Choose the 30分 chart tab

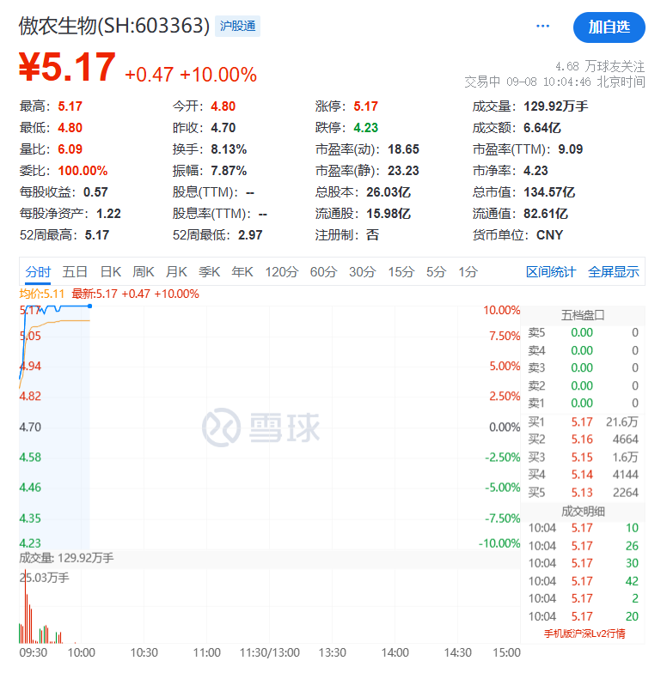(362, 272)
